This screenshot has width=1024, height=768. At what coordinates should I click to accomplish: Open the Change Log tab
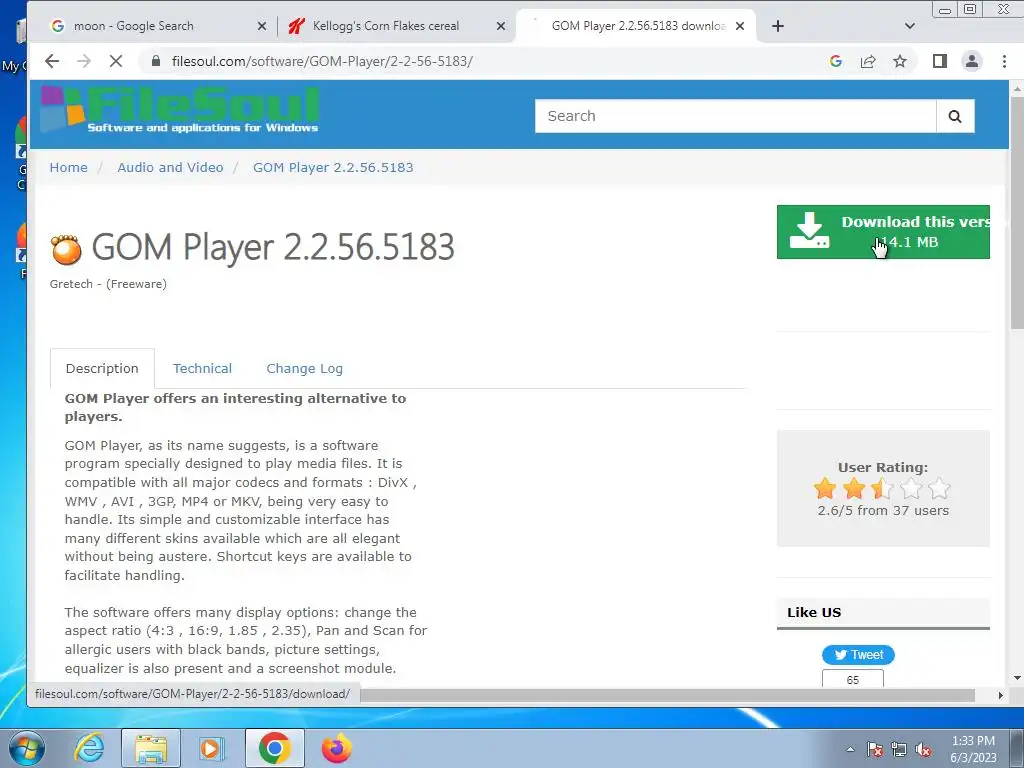point(304,368)
